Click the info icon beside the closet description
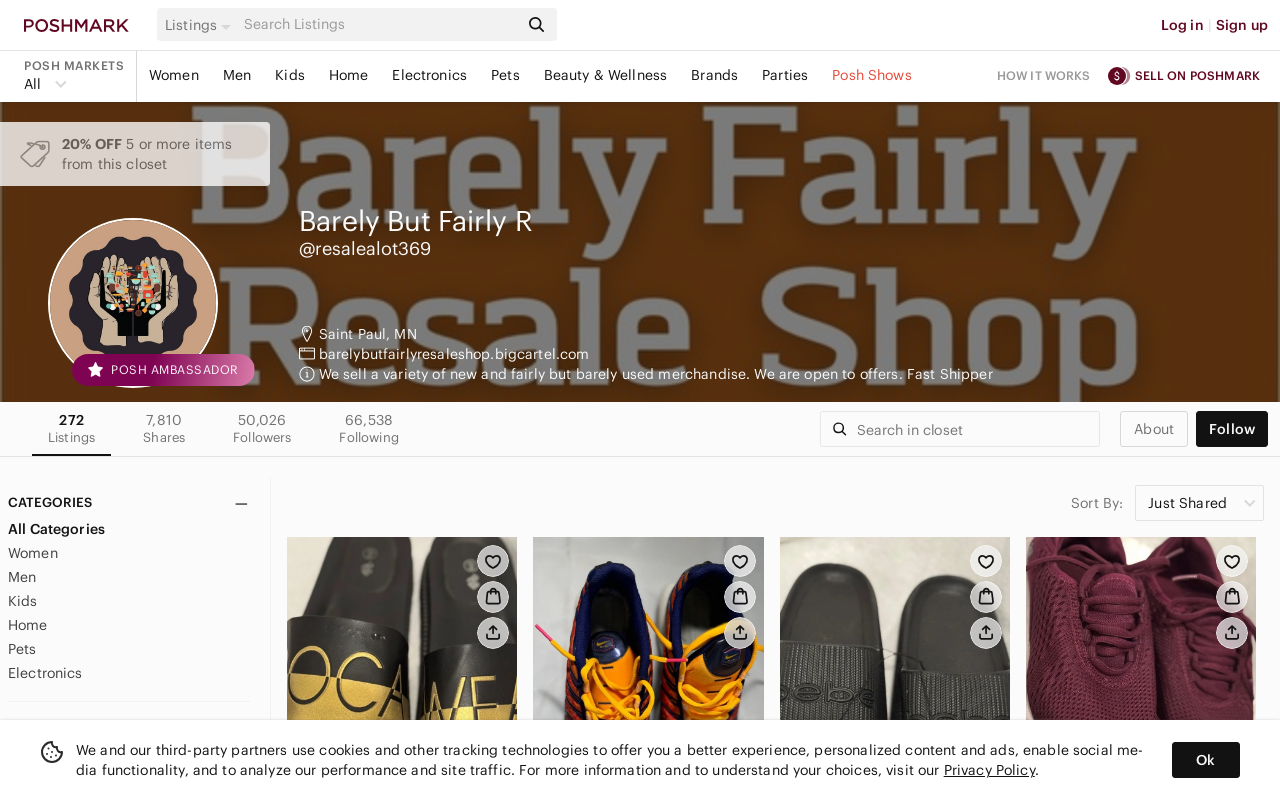The width and height of the screenshot is (1280, 800). click(307, 374)
